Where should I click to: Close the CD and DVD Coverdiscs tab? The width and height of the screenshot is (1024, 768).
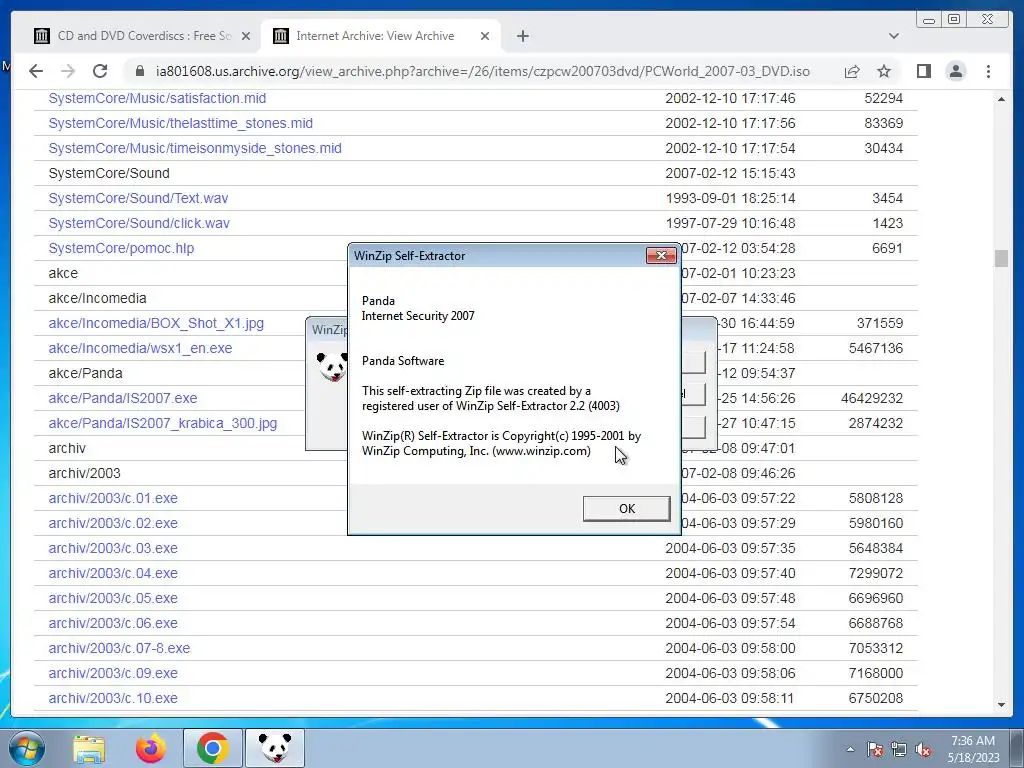coord(246,36)
